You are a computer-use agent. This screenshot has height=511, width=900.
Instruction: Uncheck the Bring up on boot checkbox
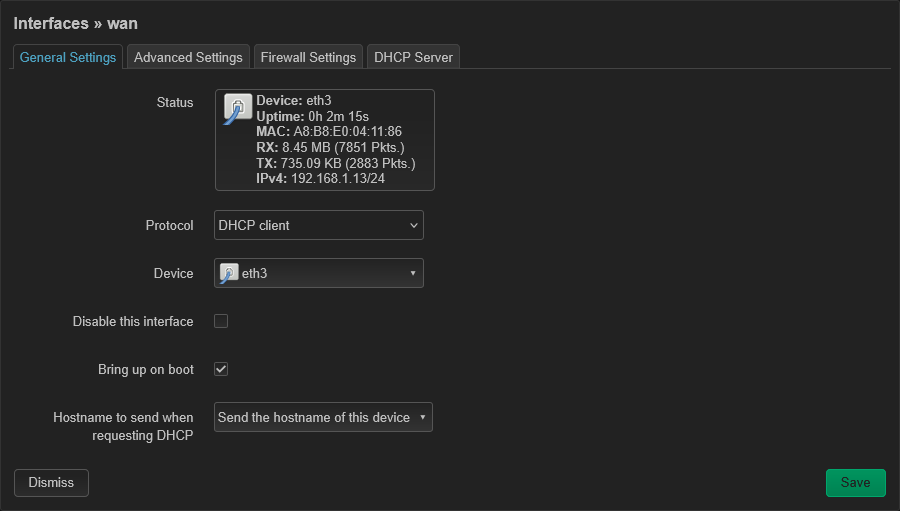tap(221, 369)
